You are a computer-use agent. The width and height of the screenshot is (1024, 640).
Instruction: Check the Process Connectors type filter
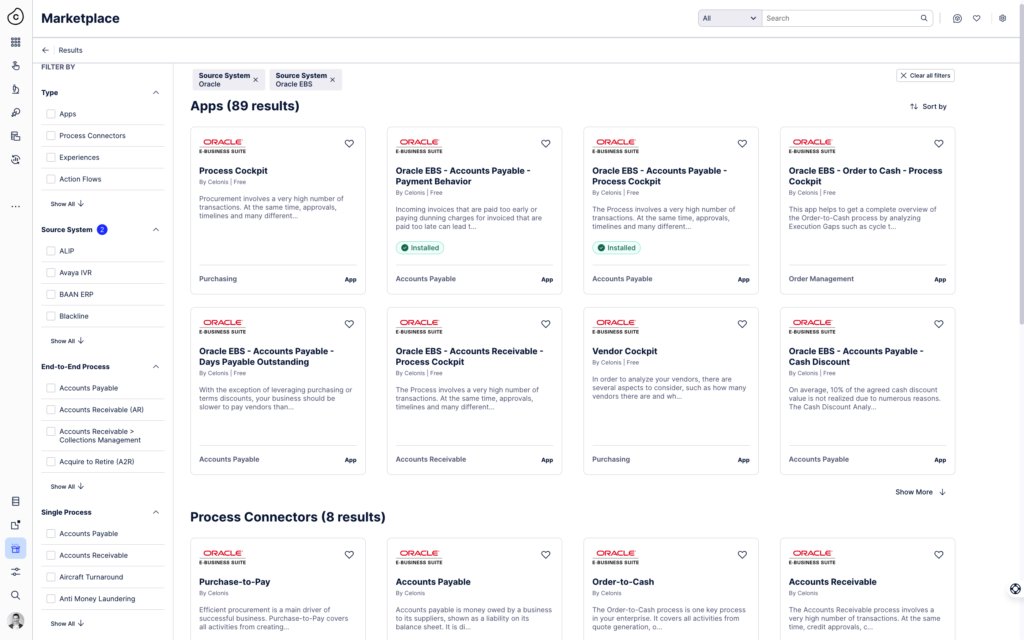coord(51,136)
